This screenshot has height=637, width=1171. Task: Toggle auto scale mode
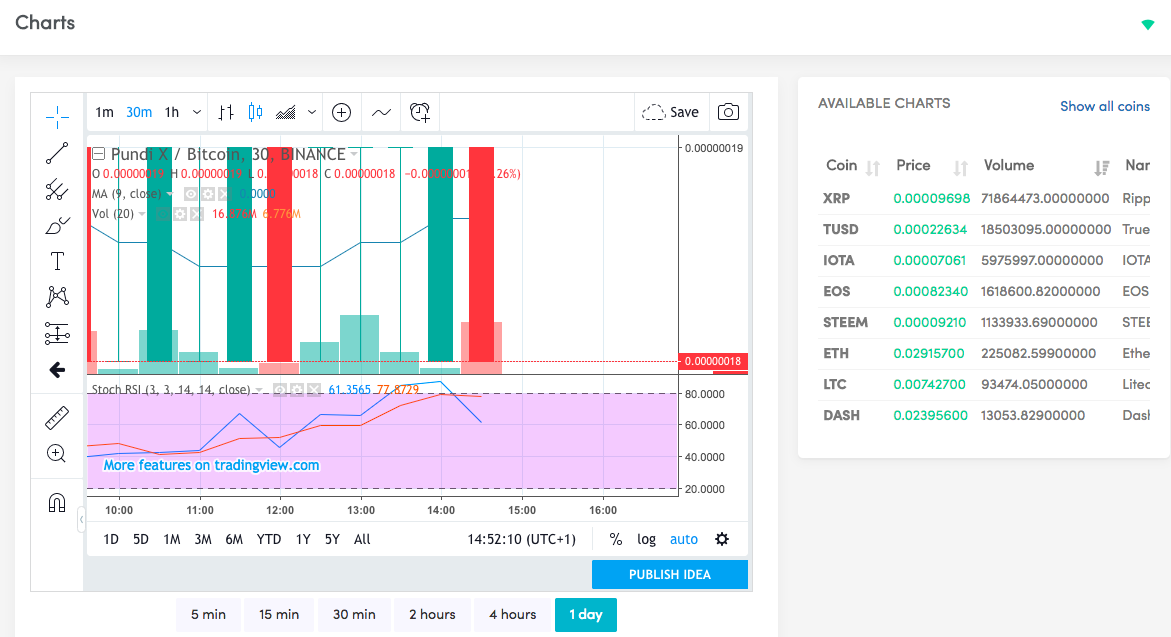click(x=683, y=539)
